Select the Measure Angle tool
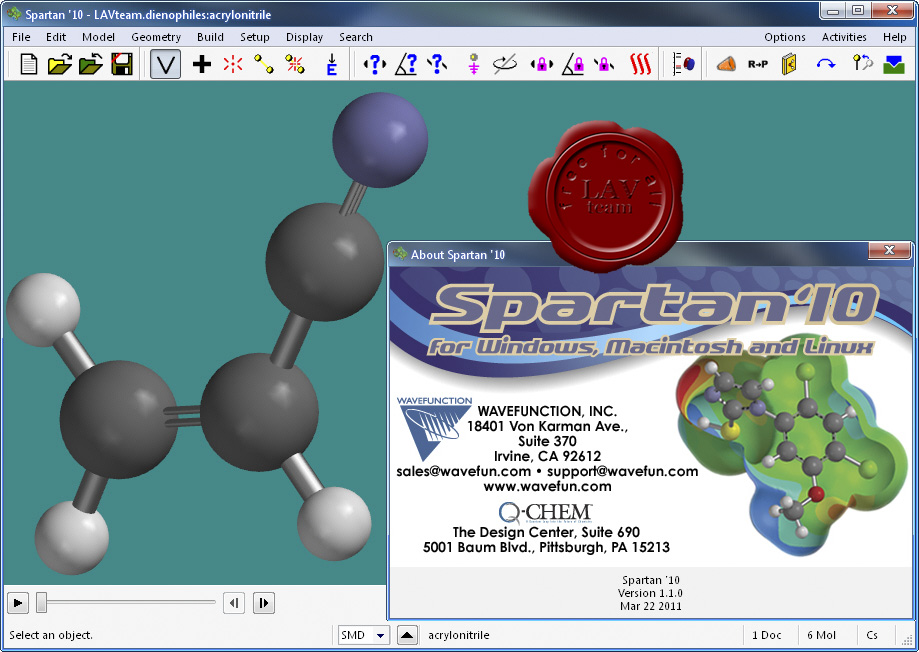Screen dimensions: 919x652 (x=406, y=64)
